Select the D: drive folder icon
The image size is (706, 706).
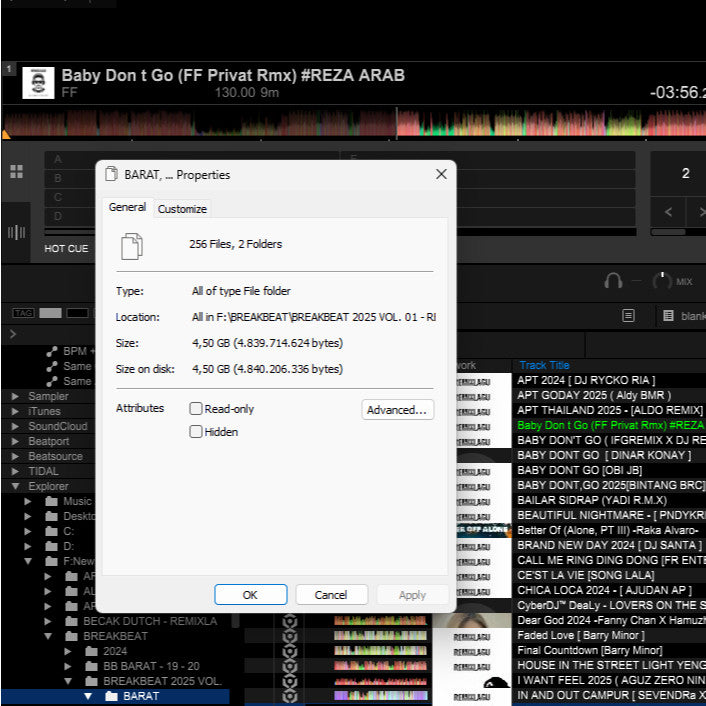pos(52,546)
